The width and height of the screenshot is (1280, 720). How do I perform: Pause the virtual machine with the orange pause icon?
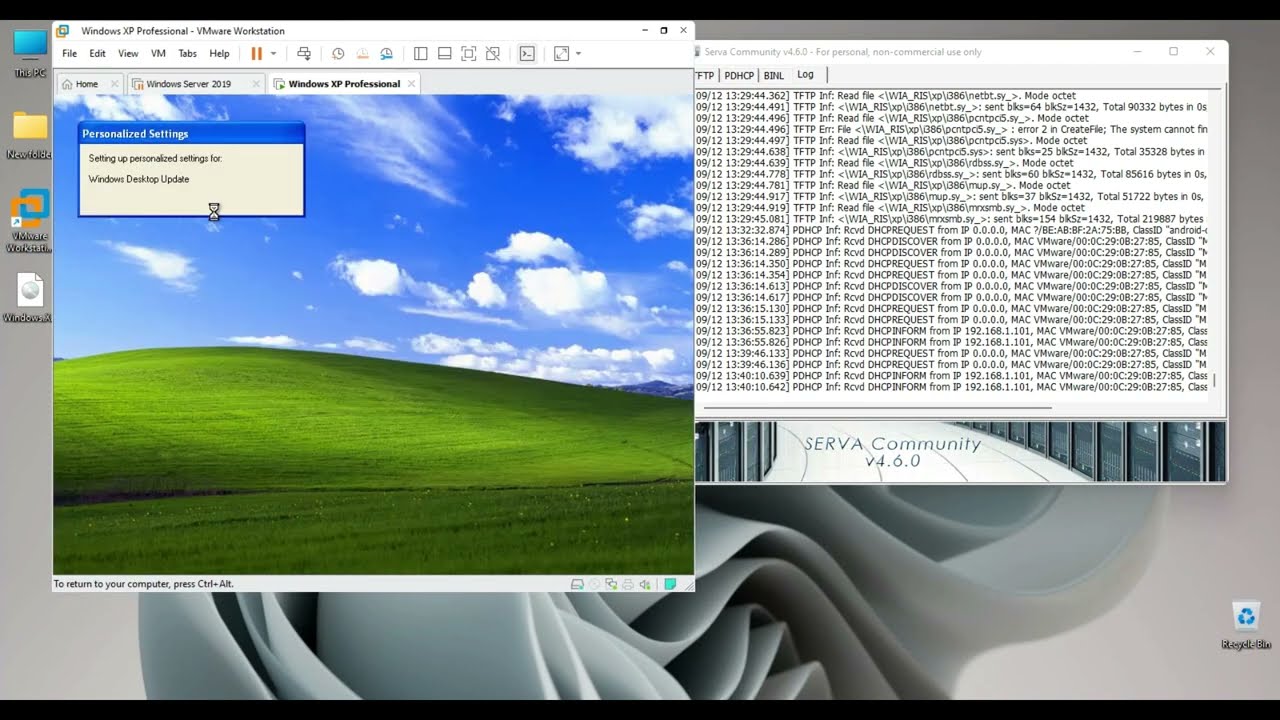tap(256, 54)
